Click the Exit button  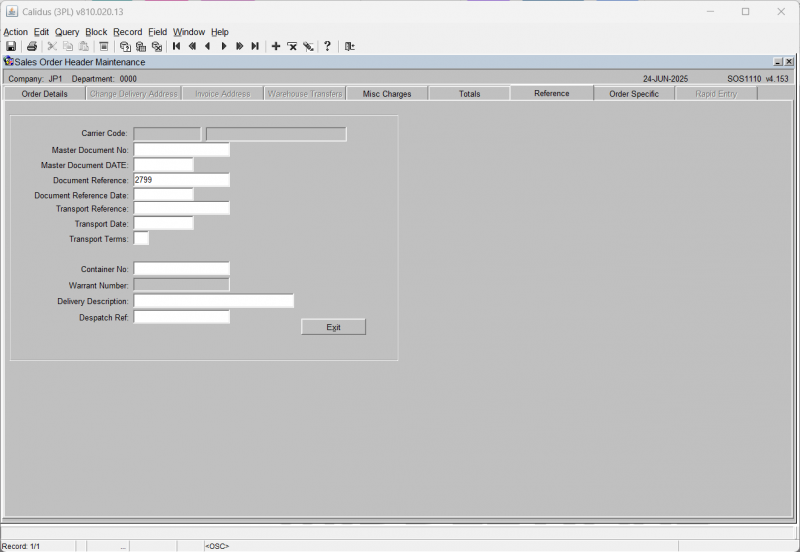[x=333, y=327]
